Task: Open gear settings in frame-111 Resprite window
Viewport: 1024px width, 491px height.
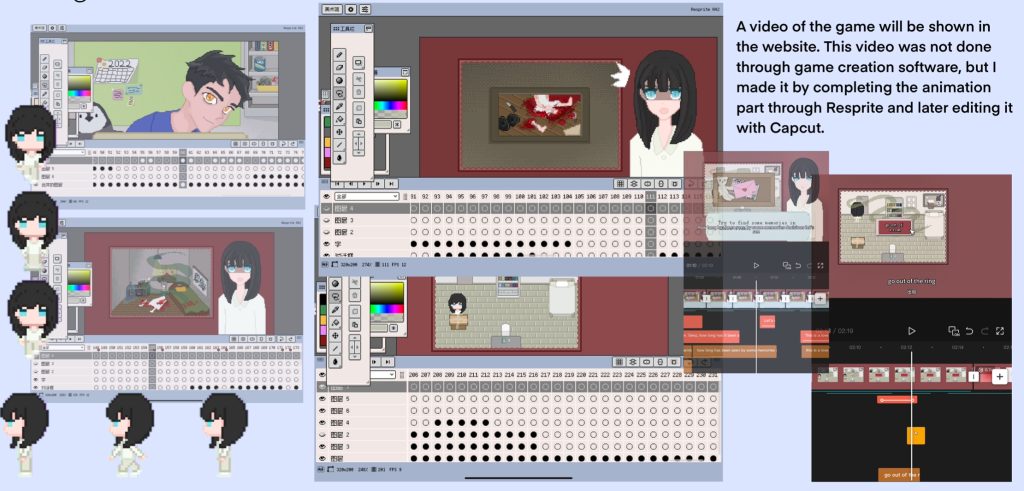Action: click(351, 9)
